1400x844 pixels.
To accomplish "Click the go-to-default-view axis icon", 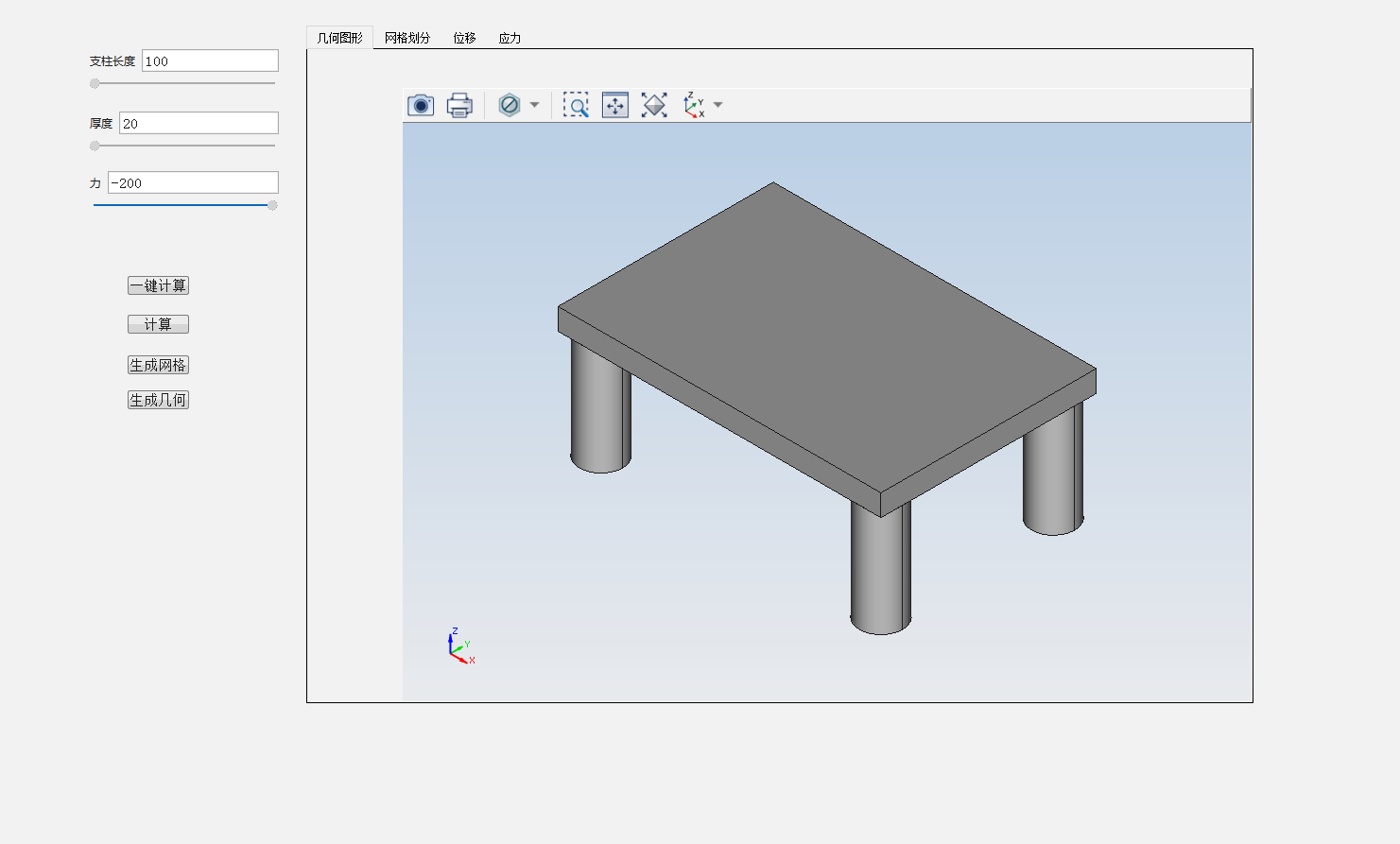I will click(x=694, y=105).
